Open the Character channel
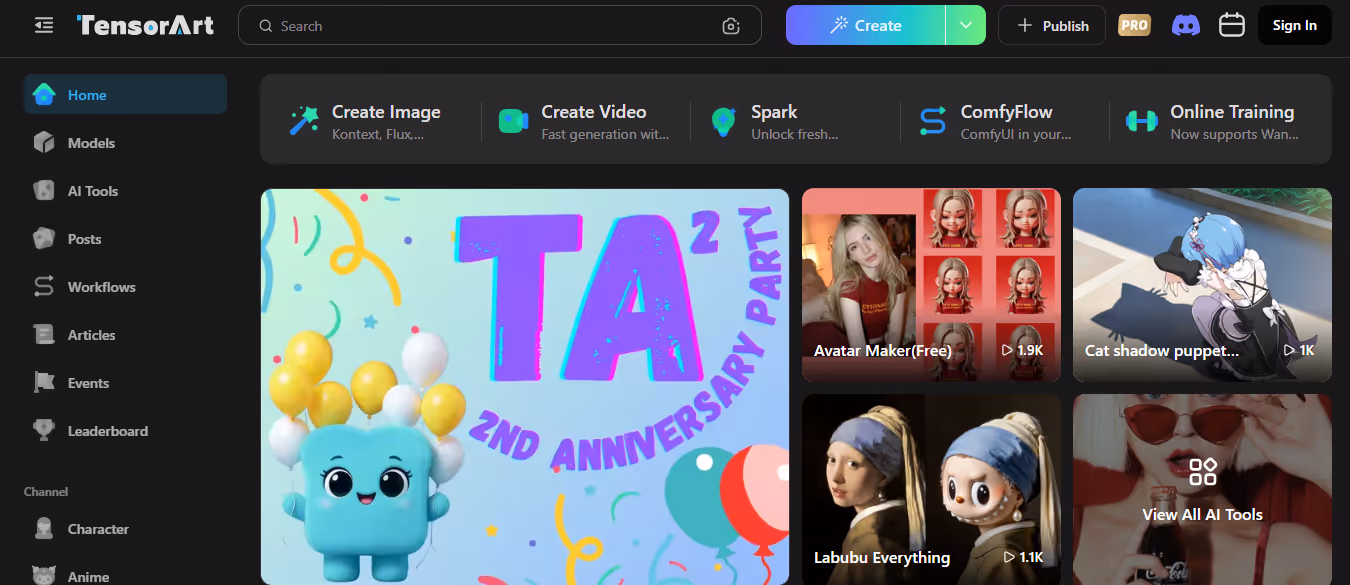The height and width of the screenshot is (585, 1350). [98, 528]
